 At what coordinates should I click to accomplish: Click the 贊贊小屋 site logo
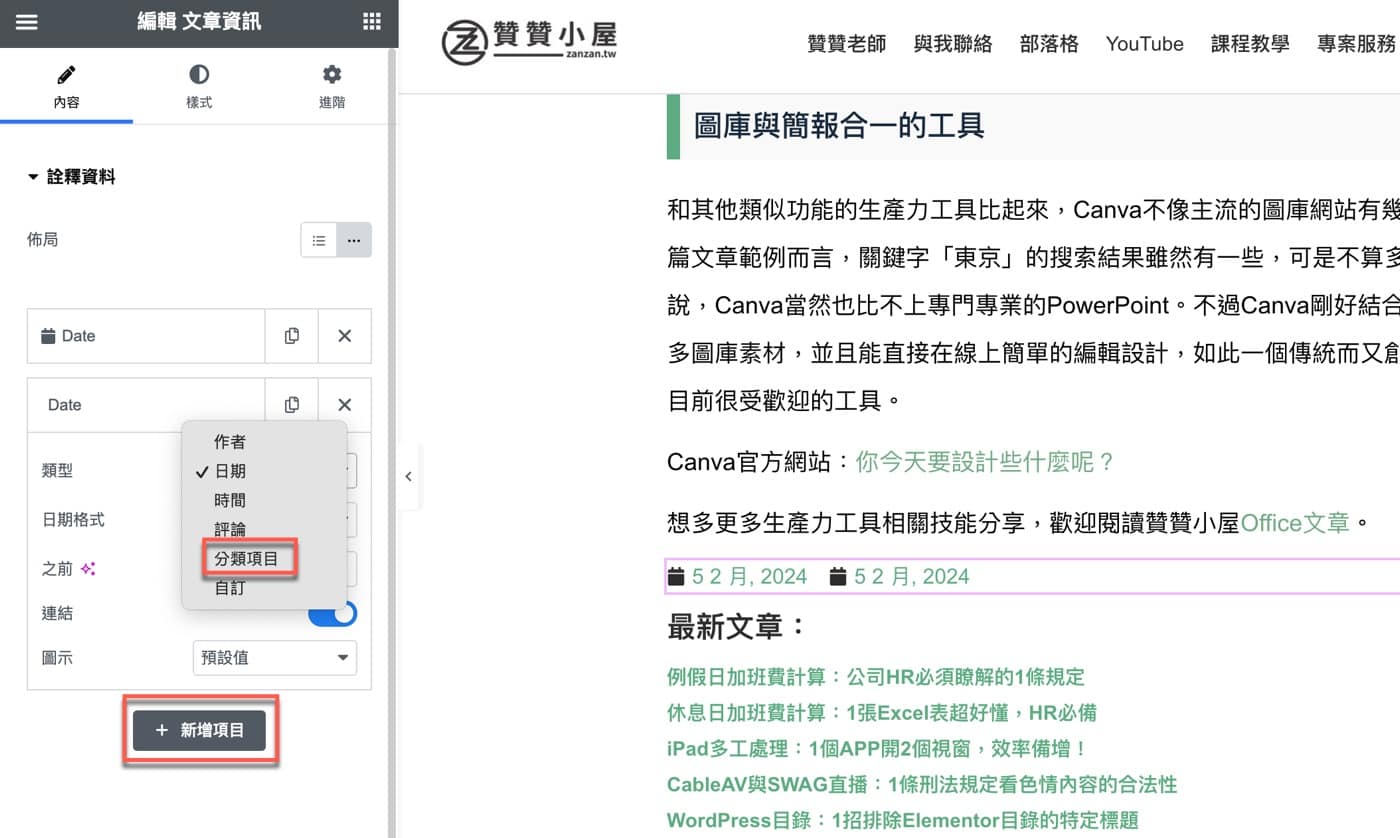530,42
